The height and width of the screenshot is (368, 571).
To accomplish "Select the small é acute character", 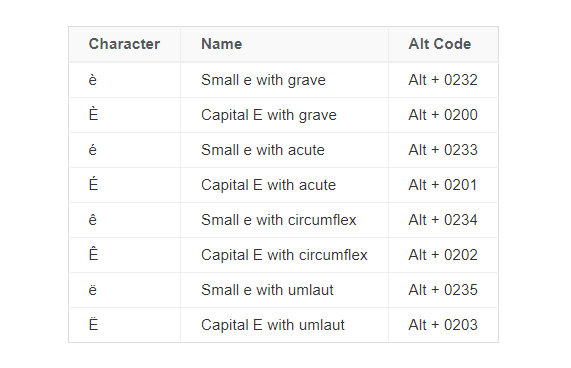I will click(x=93, y=149).
